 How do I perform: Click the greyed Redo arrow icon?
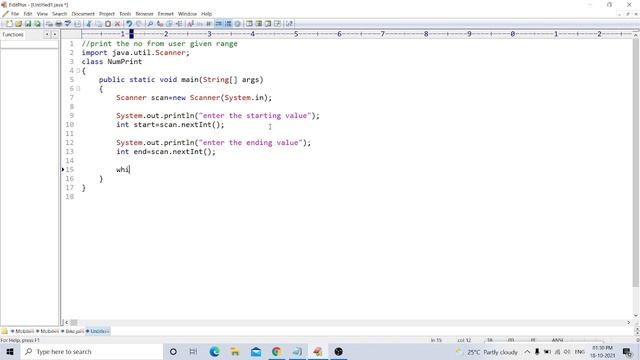(x=138, y=24)
